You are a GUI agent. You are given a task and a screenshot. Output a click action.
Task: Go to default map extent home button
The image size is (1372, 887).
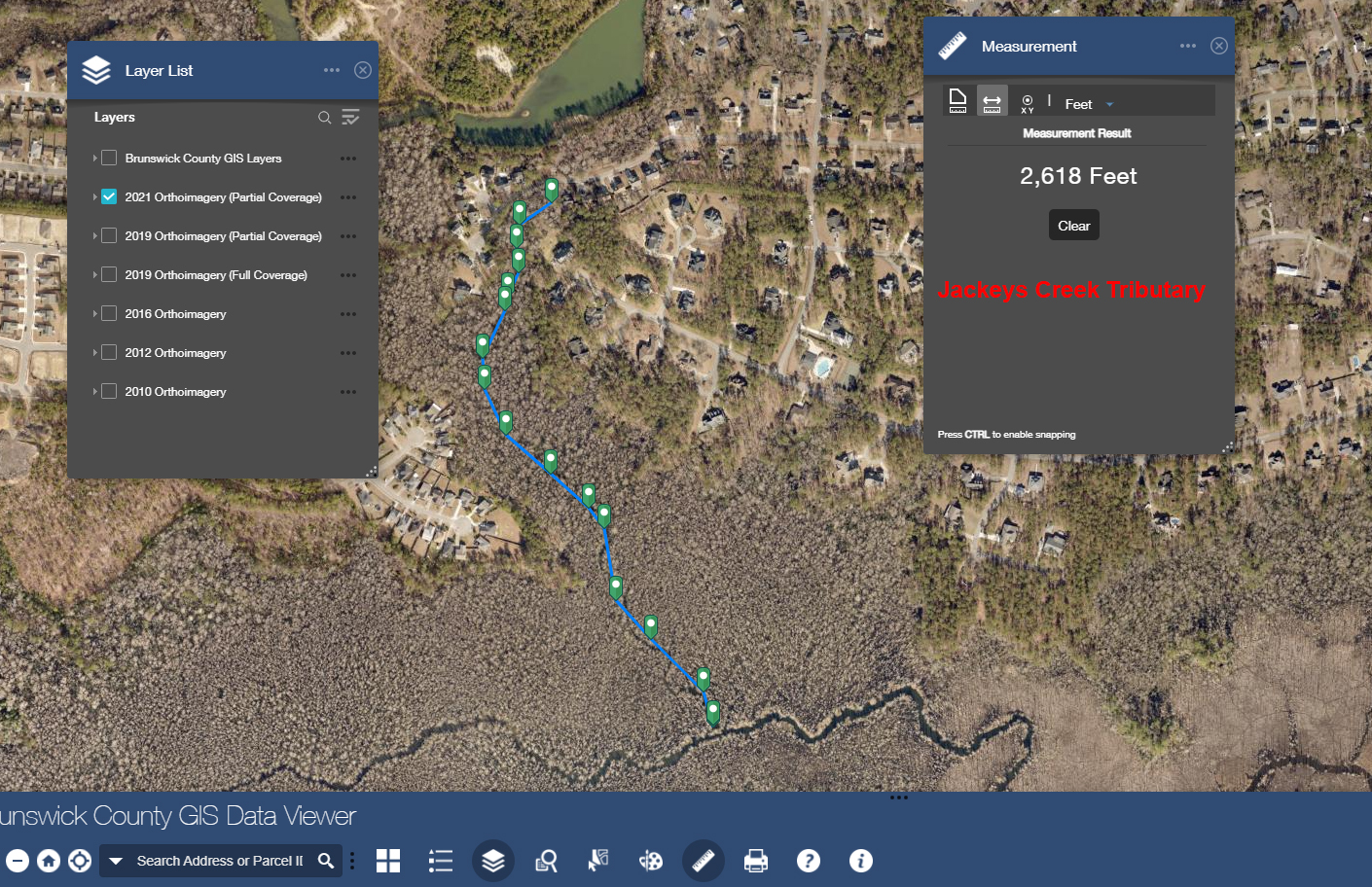(49, 861)
